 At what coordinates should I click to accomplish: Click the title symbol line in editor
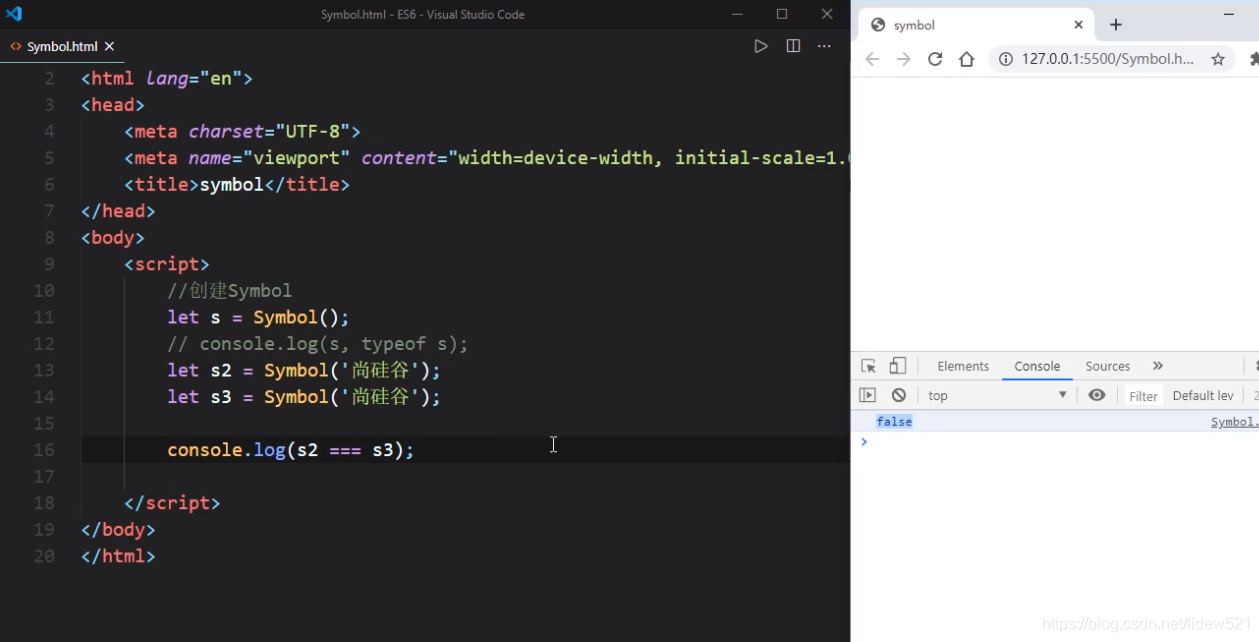pos(237,184)
